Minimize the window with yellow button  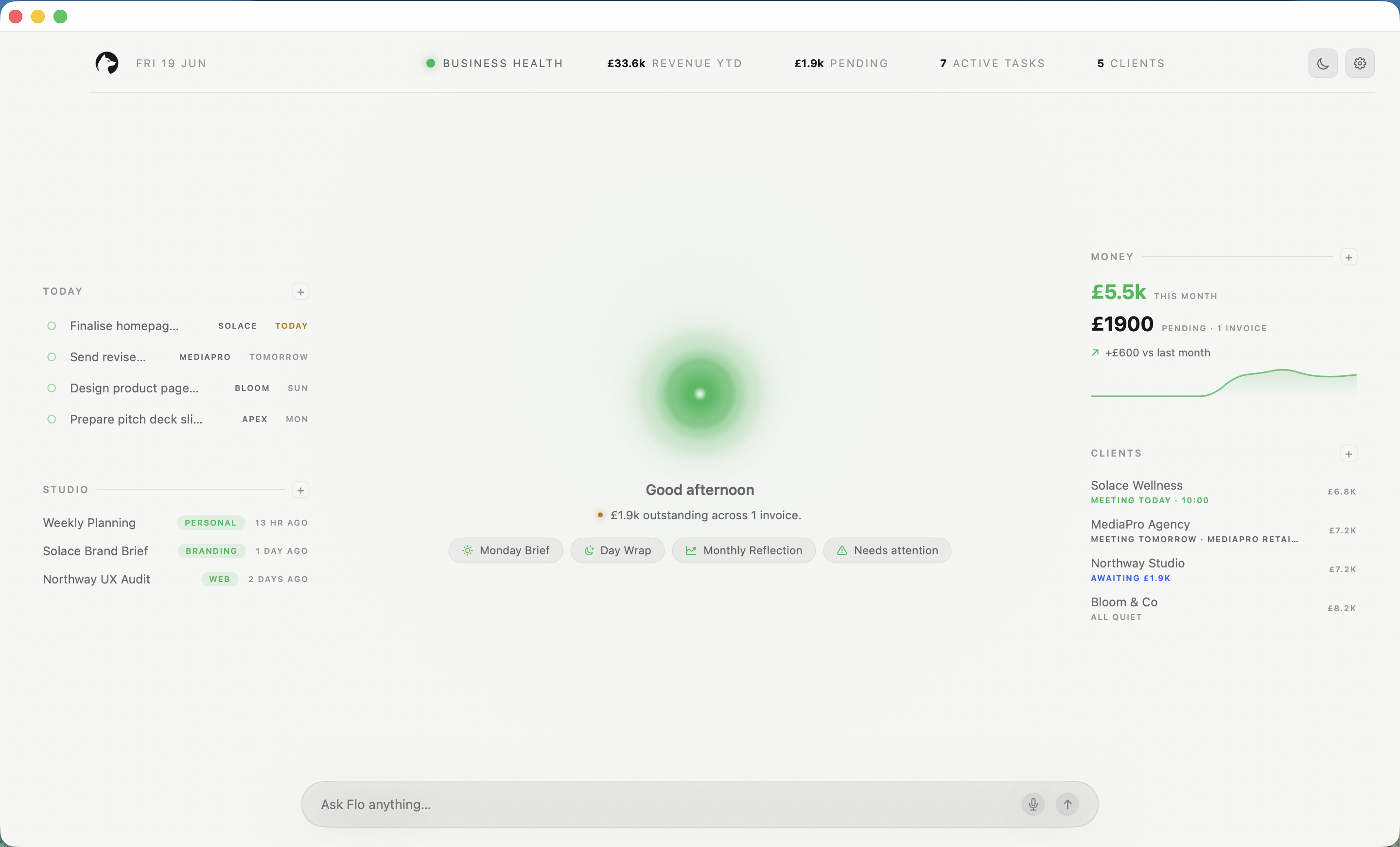click(38, 17)
